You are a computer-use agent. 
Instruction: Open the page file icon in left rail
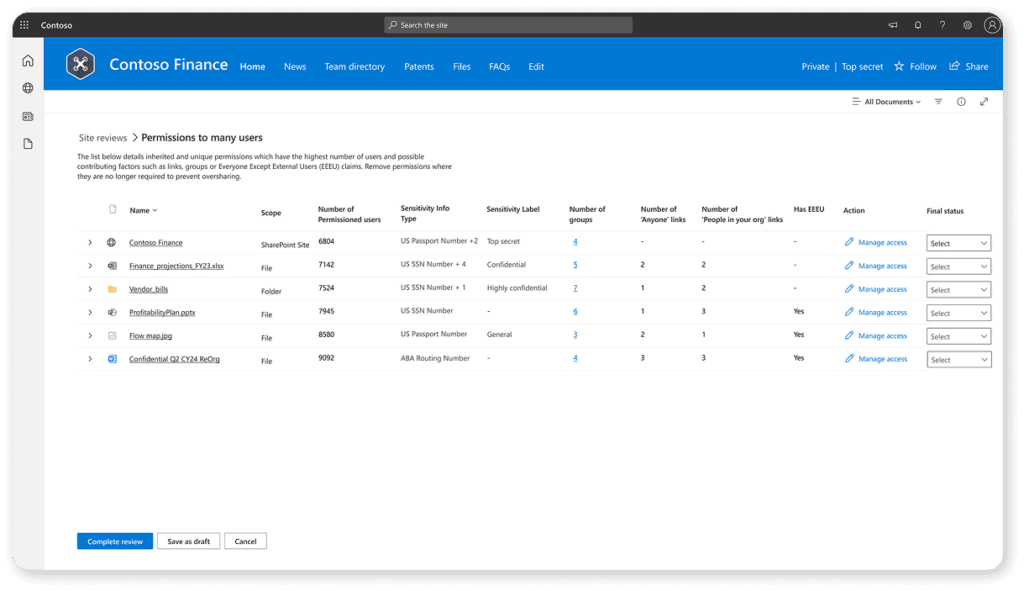(x=27, y=144)
